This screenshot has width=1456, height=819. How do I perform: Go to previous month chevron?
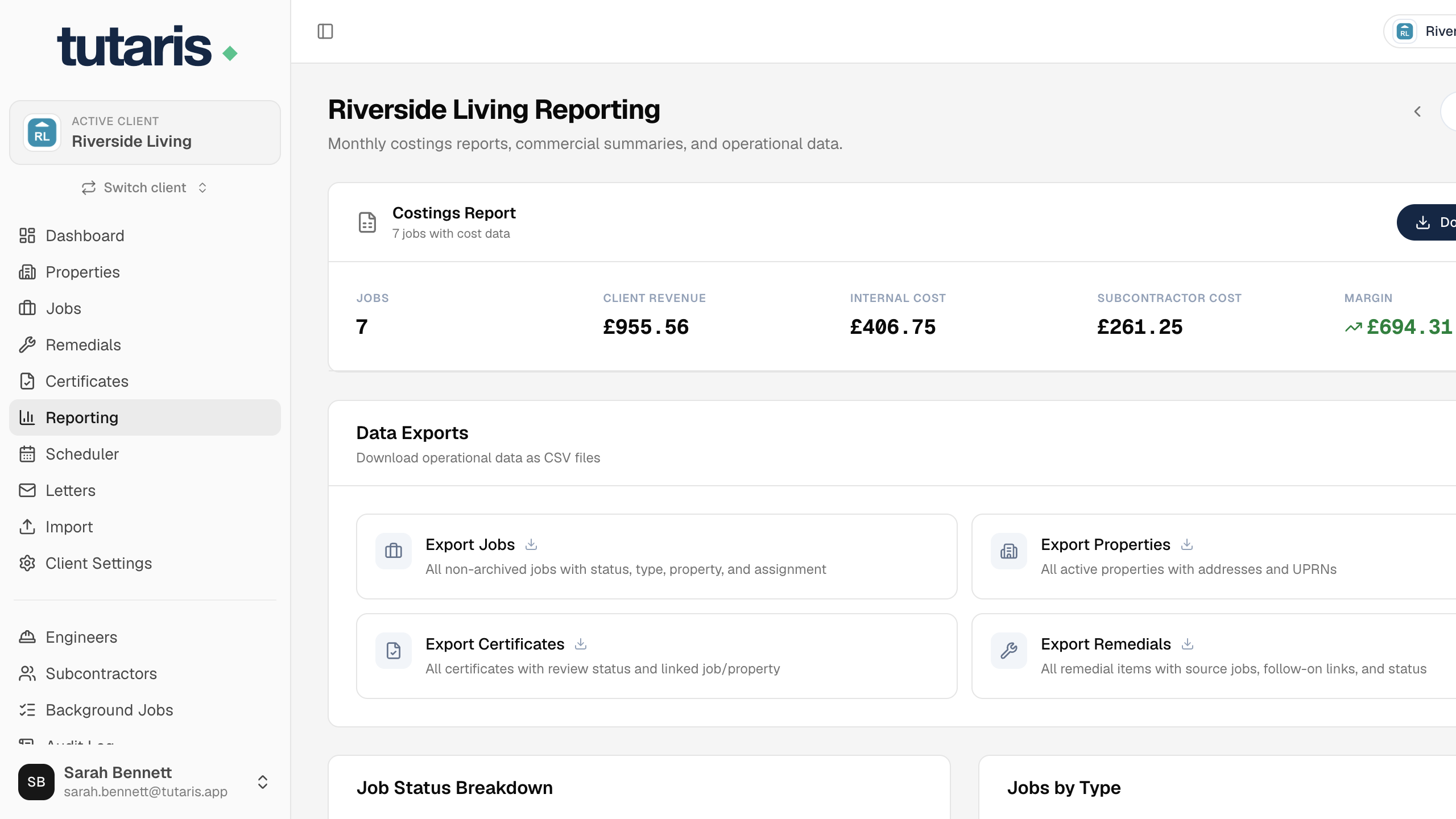(x=1417, y=111)
